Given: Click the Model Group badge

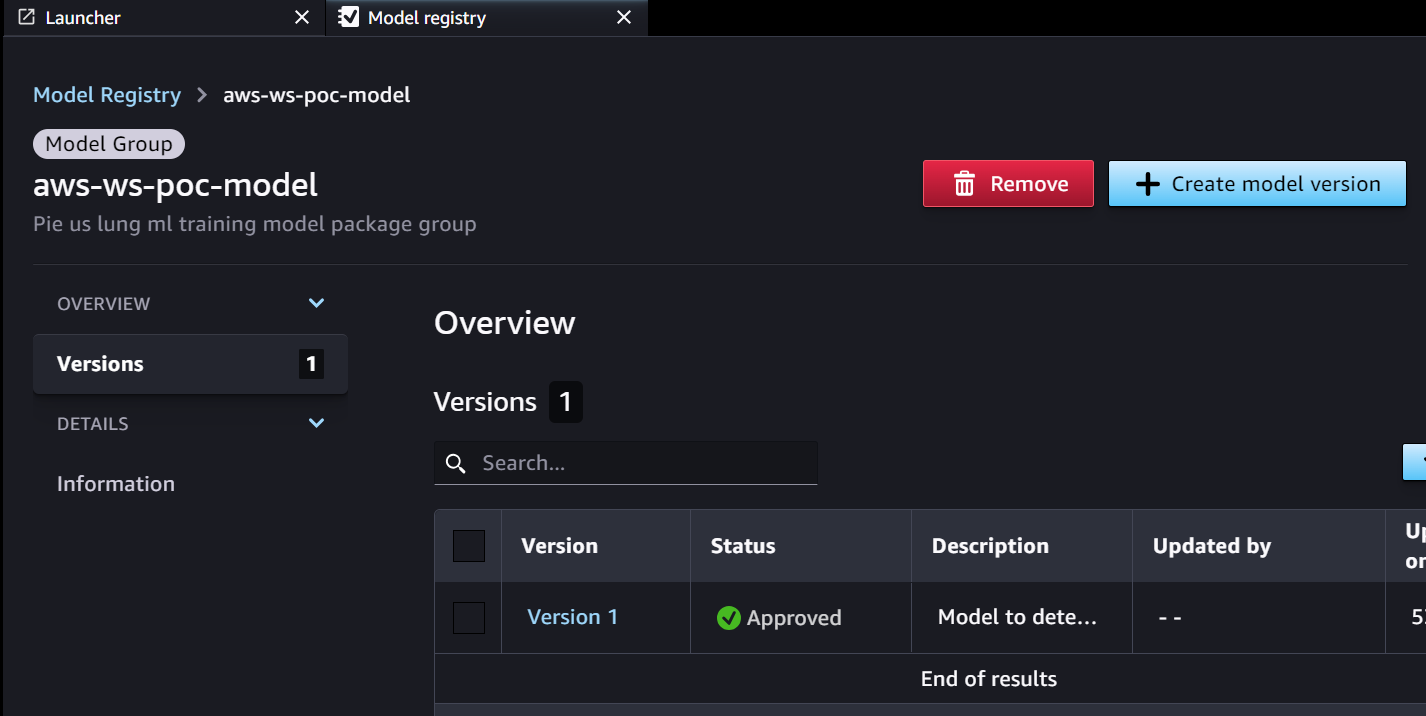Looking at the screenshot, I should (x=109, y=144).
